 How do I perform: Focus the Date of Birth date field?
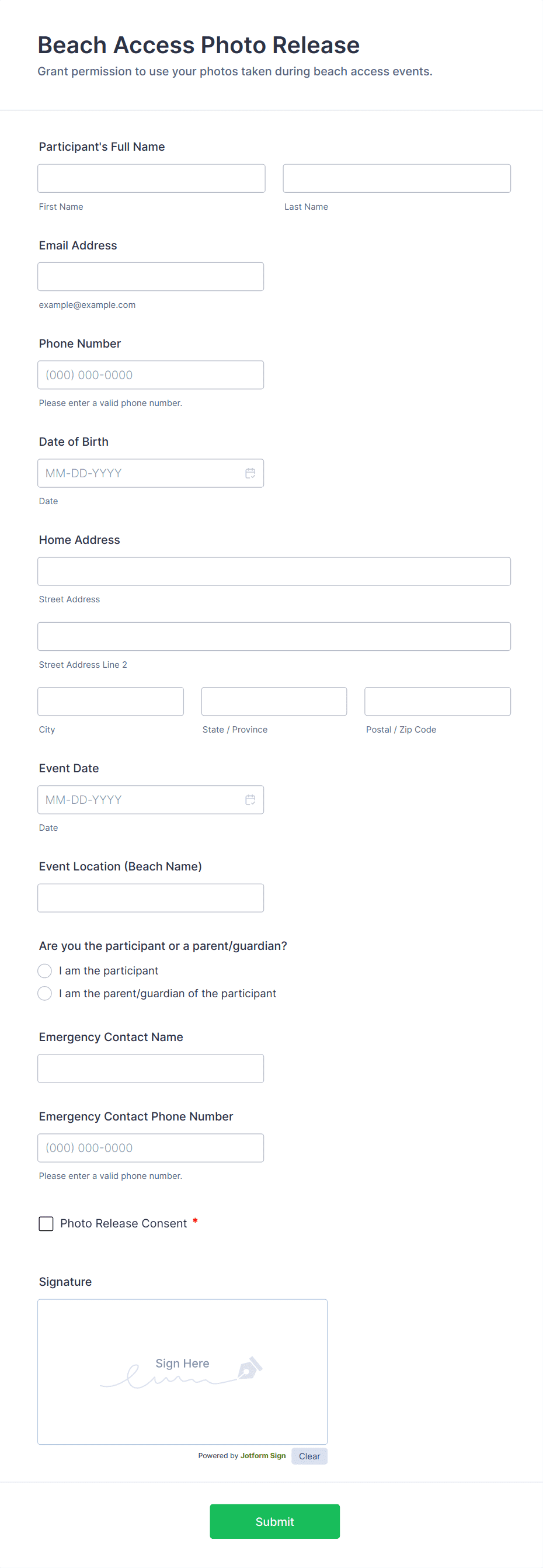coord(140,473)
